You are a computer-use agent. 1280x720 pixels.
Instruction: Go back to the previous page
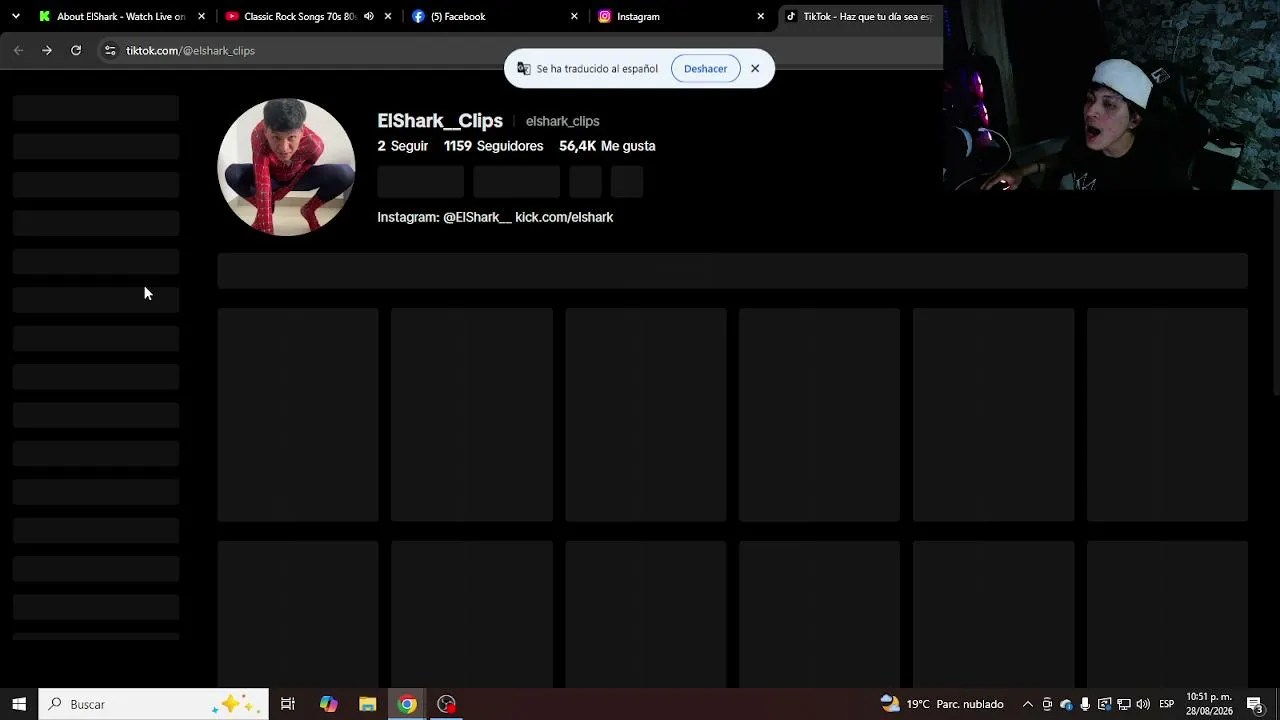pyautogui.click(x=19, y=50)
